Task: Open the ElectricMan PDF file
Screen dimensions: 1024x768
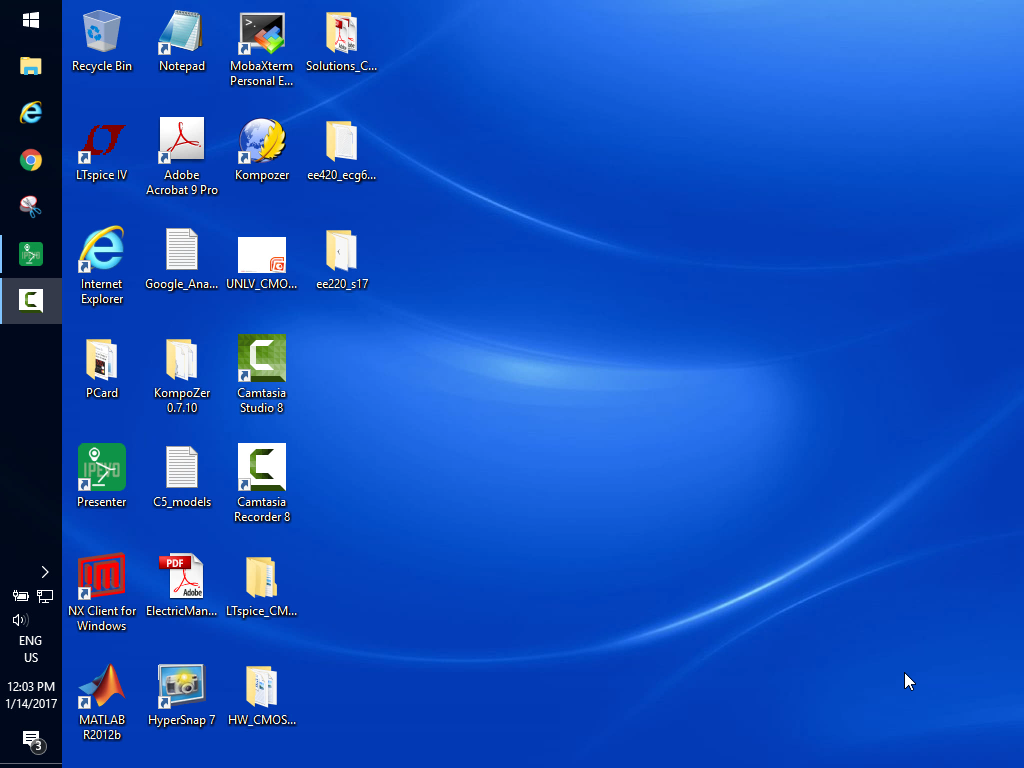Action: click(182, 577)
